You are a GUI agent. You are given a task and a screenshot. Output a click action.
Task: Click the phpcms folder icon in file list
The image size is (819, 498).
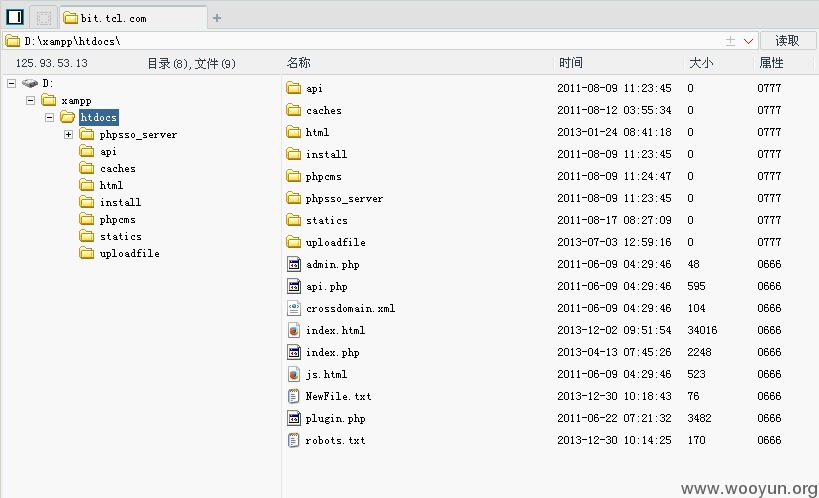pos(294,176)
